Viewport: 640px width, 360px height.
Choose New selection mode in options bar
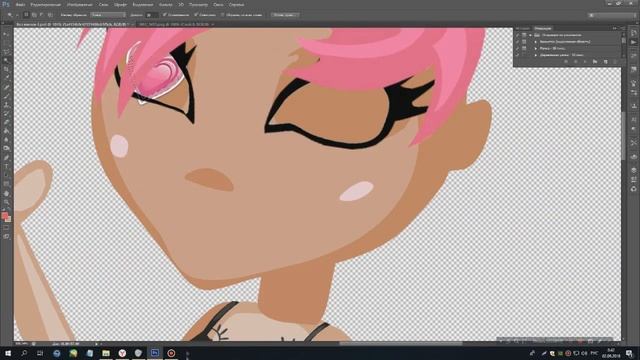pyautogui.click(x=26, y=15)
